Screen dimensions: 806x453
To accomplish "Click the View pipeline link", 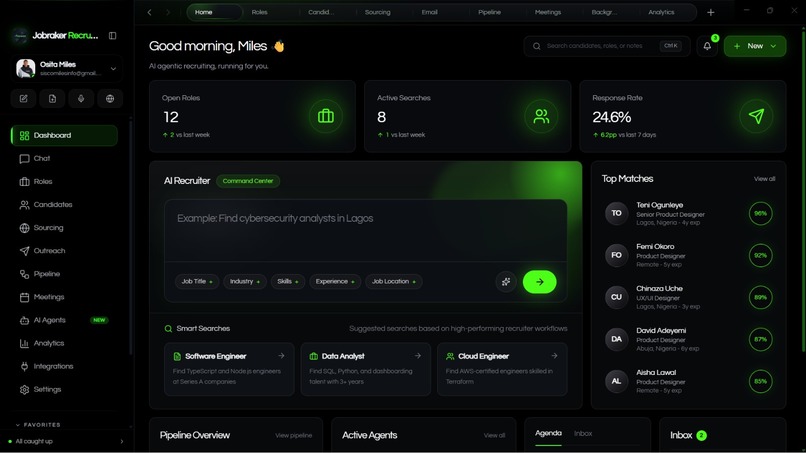I will point(294,436).
